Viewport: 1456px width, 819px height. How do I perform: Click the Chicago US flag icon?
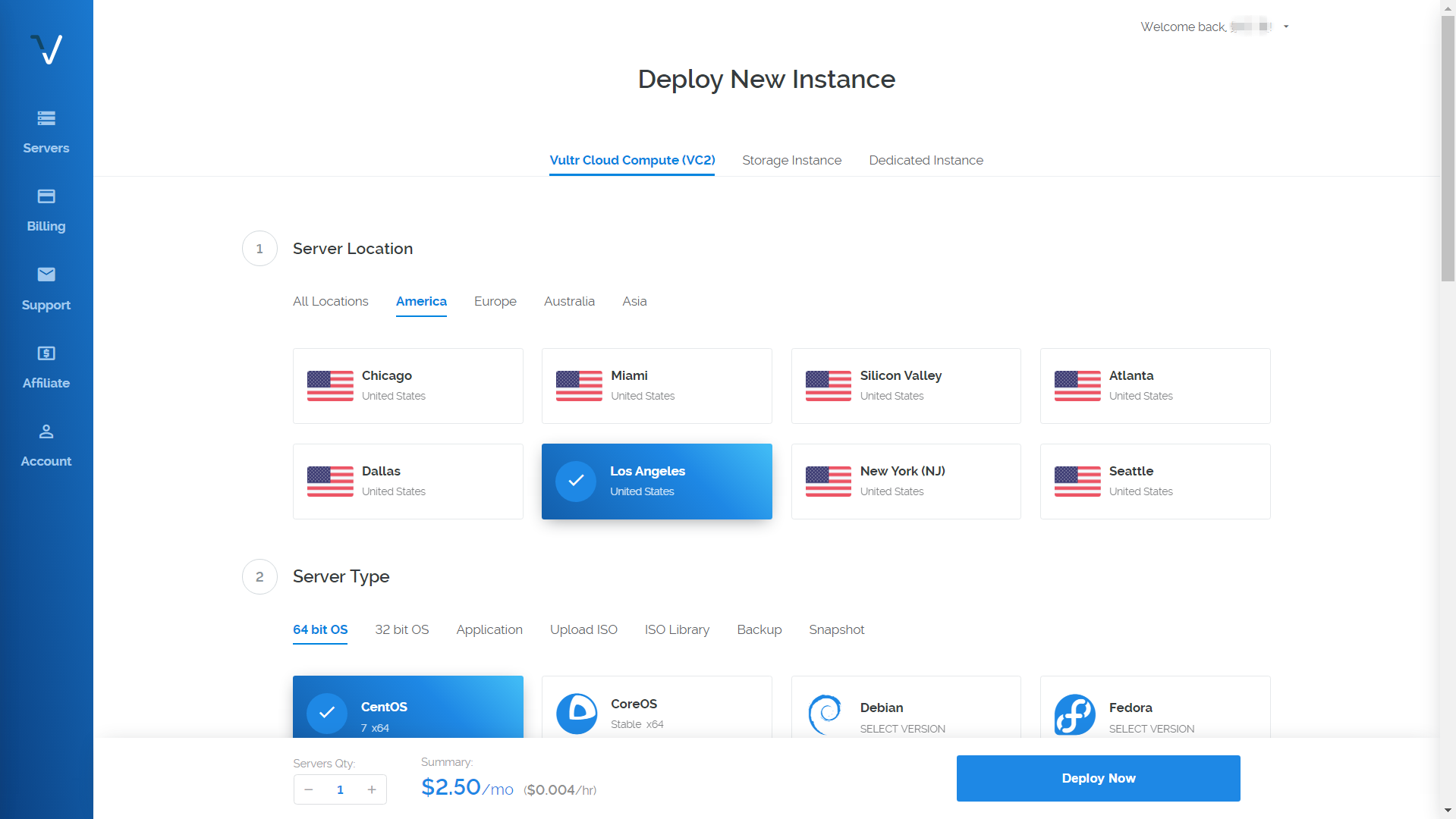point(330,386)
